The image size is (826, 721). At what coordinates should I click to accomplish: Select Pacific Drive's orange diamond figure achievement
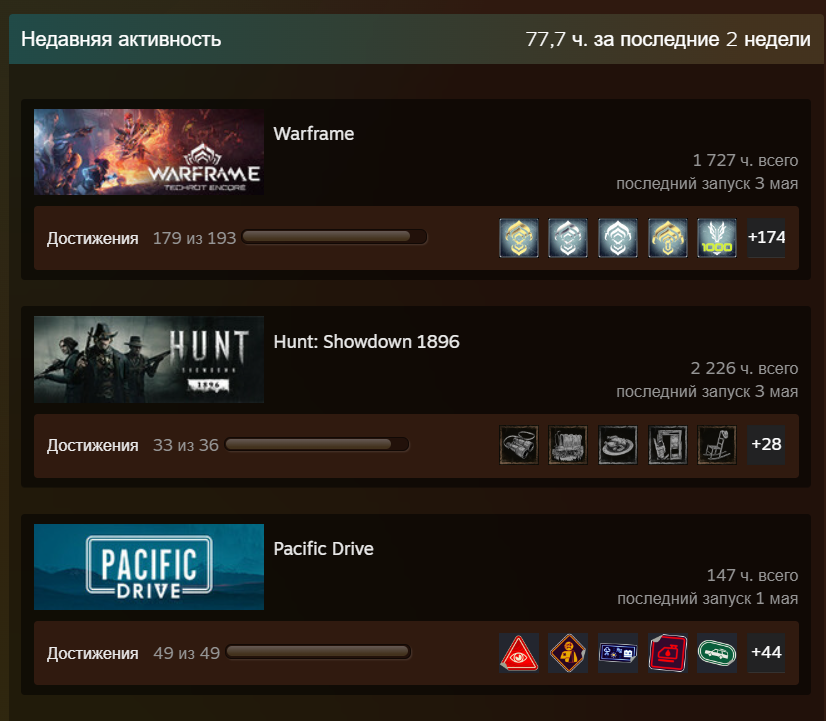coord(568,653)
